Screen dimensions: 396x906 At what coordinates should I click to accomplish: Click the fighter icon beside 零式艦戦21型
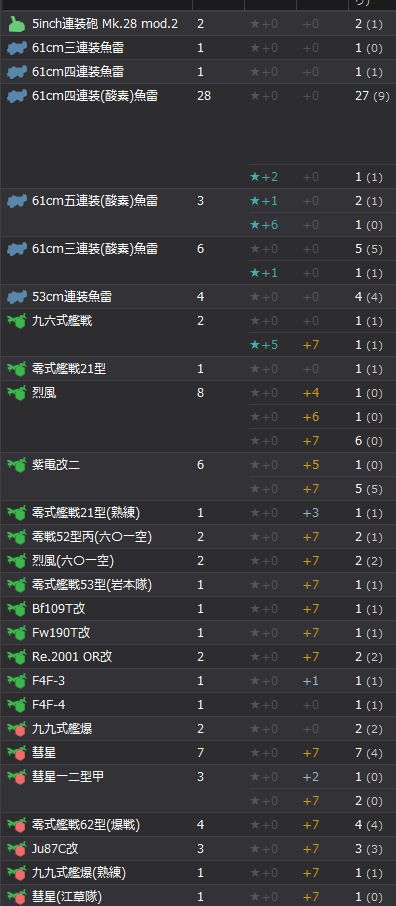click(17, 369)
